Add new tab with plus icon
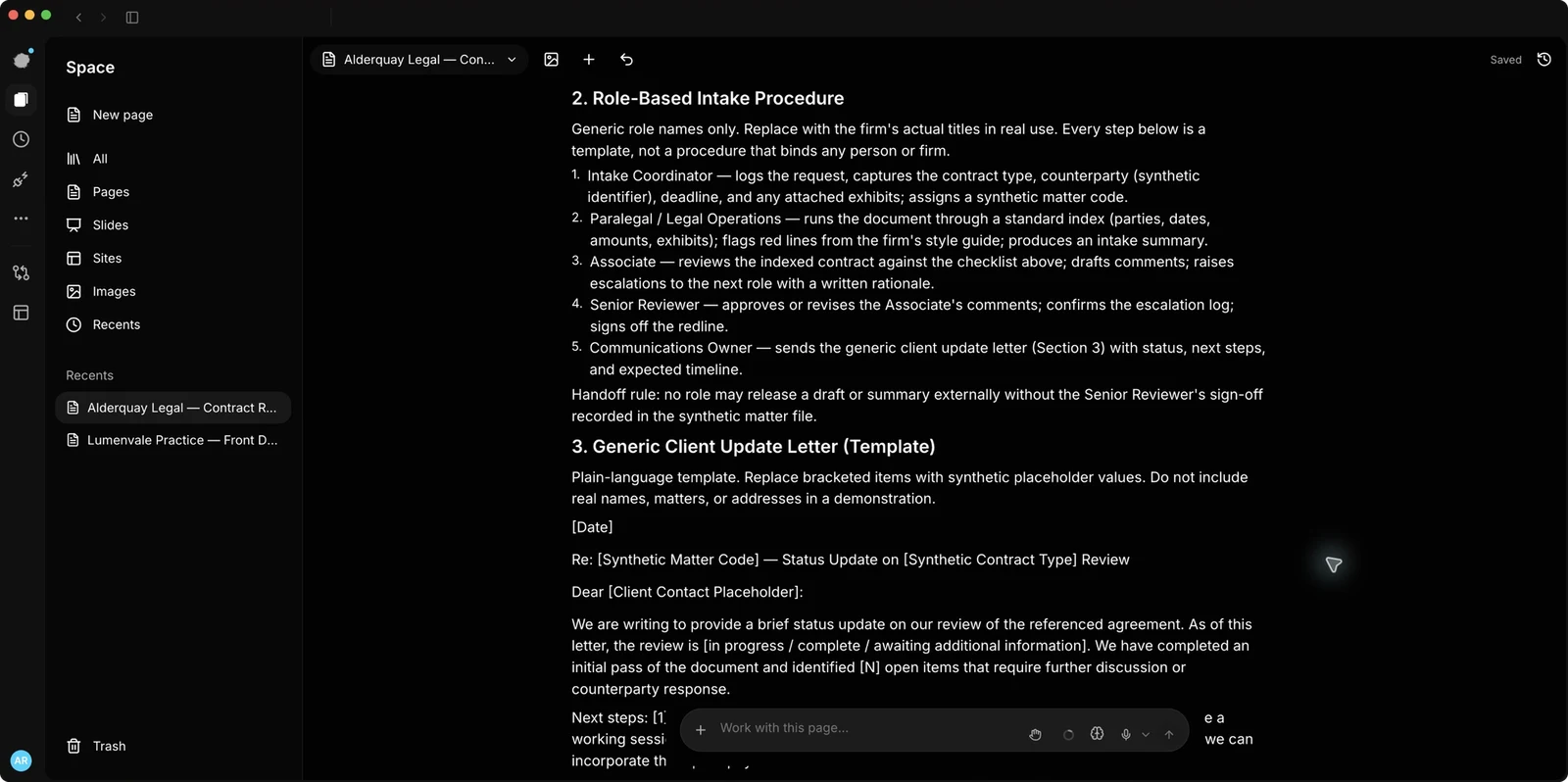 coord(589,60)
